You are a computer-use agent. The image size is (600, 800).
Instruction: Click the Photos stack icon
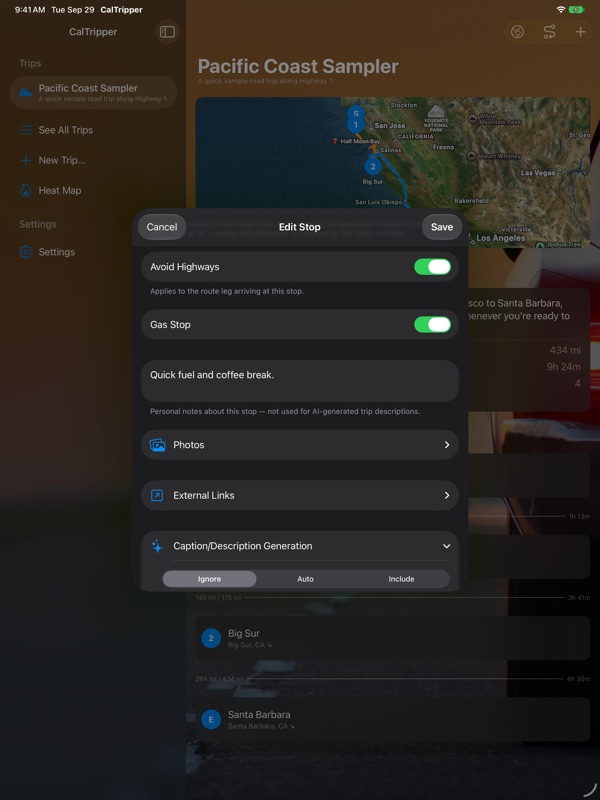point(157,445)
